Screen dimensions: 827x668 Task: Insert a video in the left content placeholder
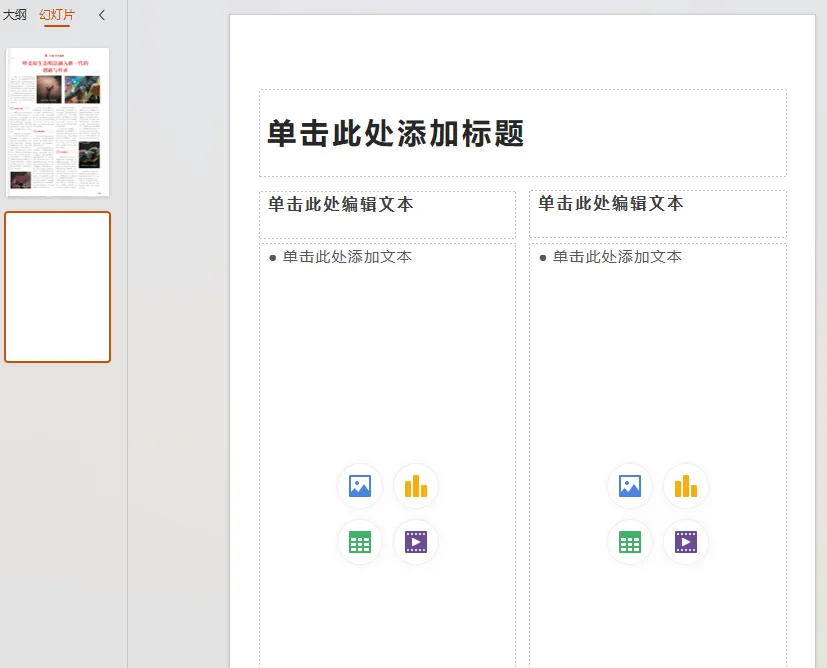point(415,542)
